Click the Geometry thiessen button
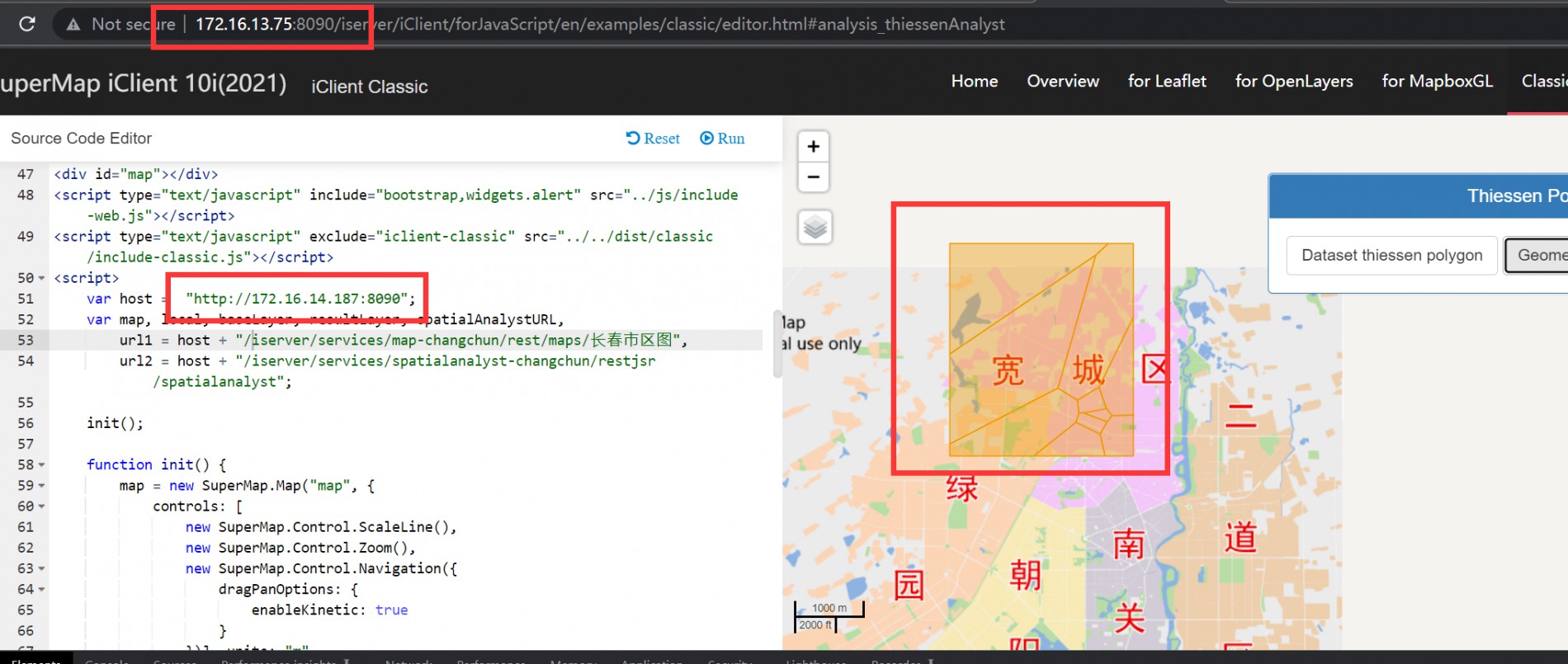1568x664 pixels. click(1537, 255)
